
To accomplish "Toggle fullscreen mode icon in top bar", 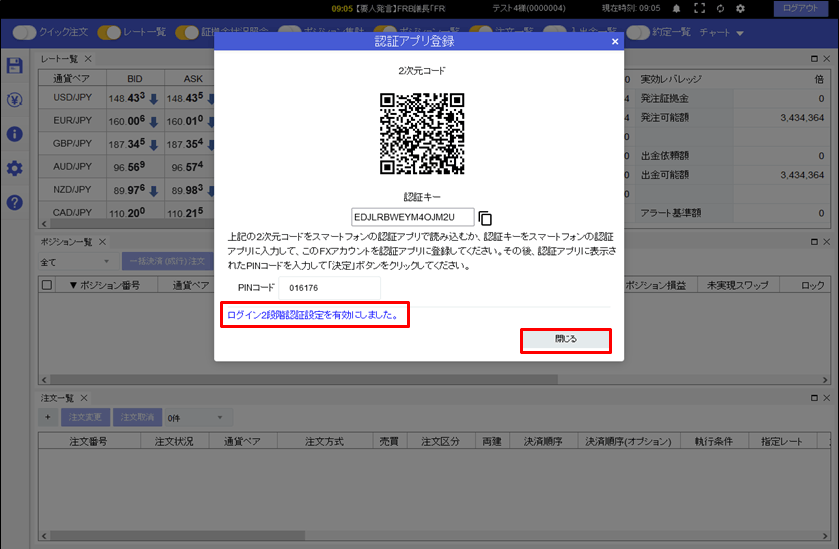I will click(x=699, y=9).
